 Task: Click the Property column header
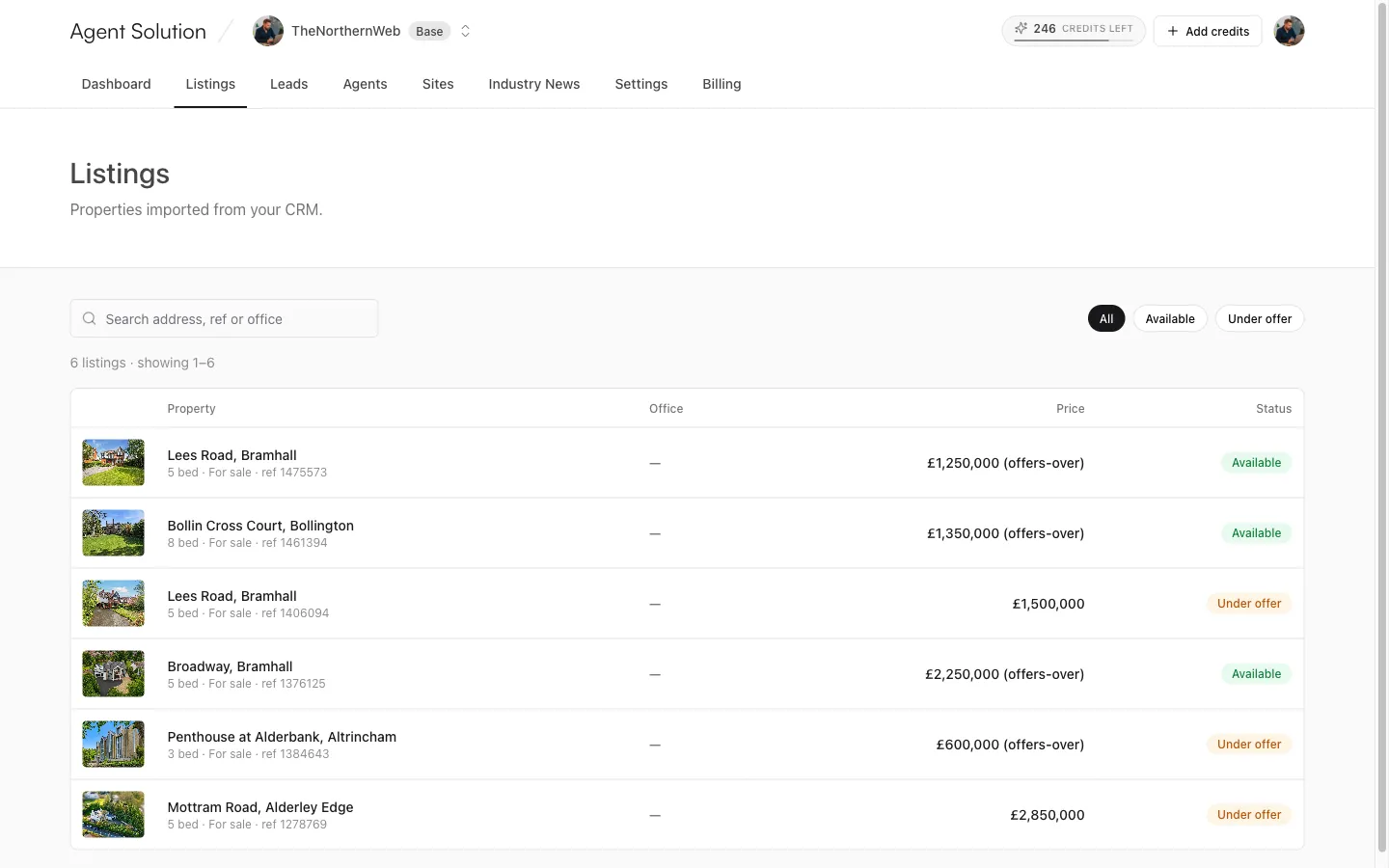[x=191, y=409]
